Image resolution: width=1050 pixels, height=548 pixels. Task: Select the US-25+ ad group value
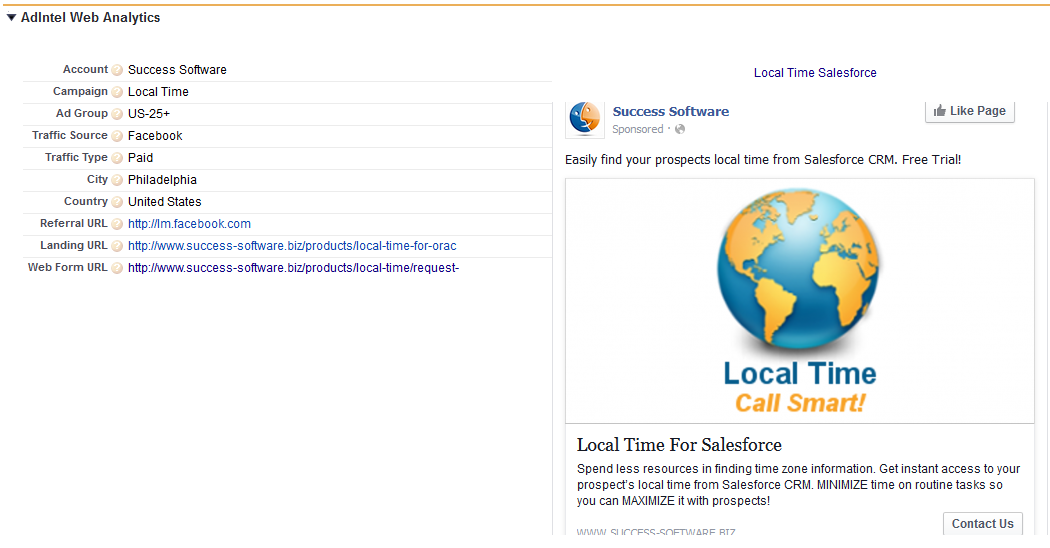(x=149, y=114)
